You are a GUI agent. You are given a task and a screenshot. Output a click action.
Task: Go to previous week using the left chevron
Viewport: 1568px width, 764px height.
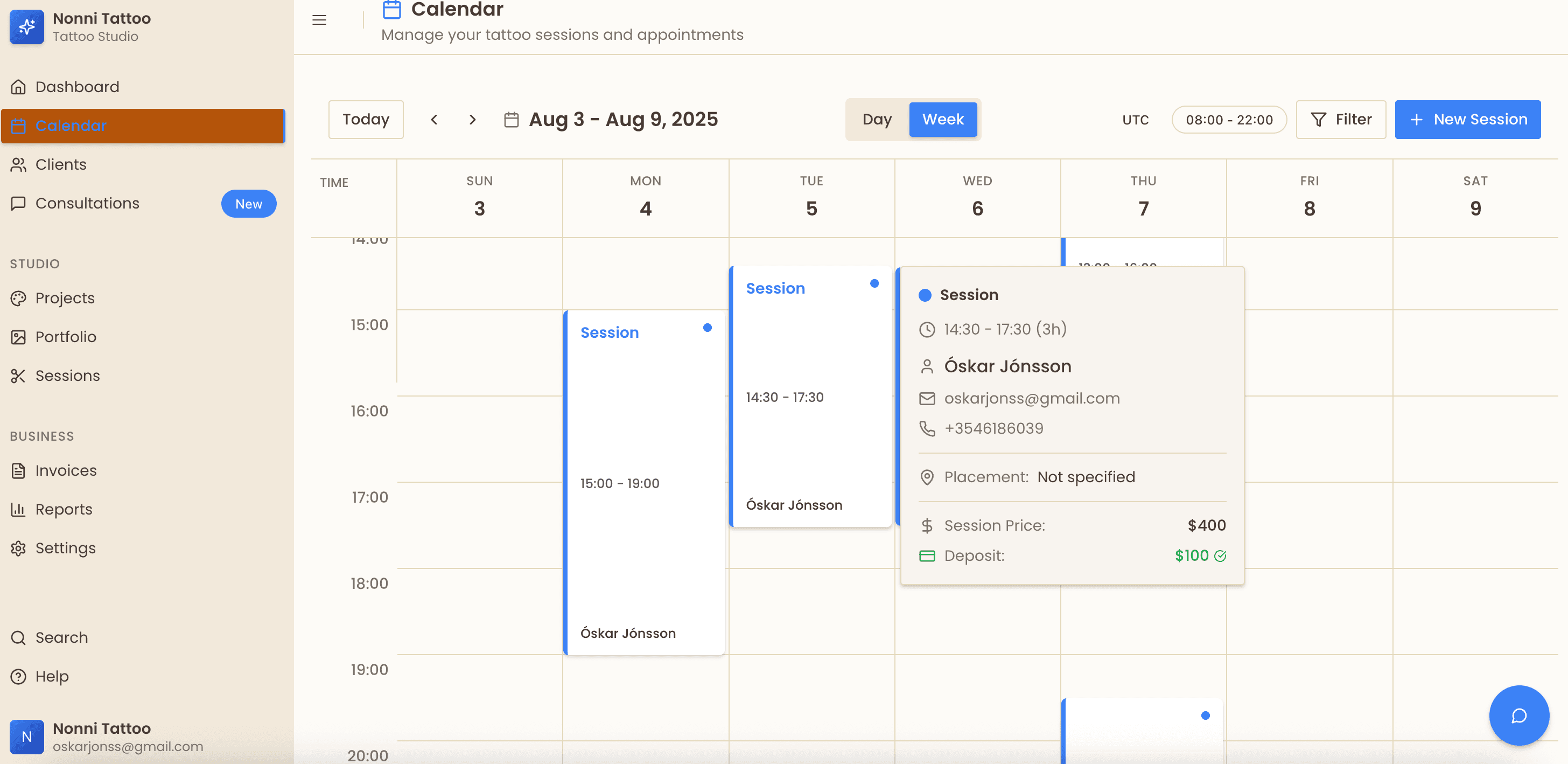pos(434,120)
